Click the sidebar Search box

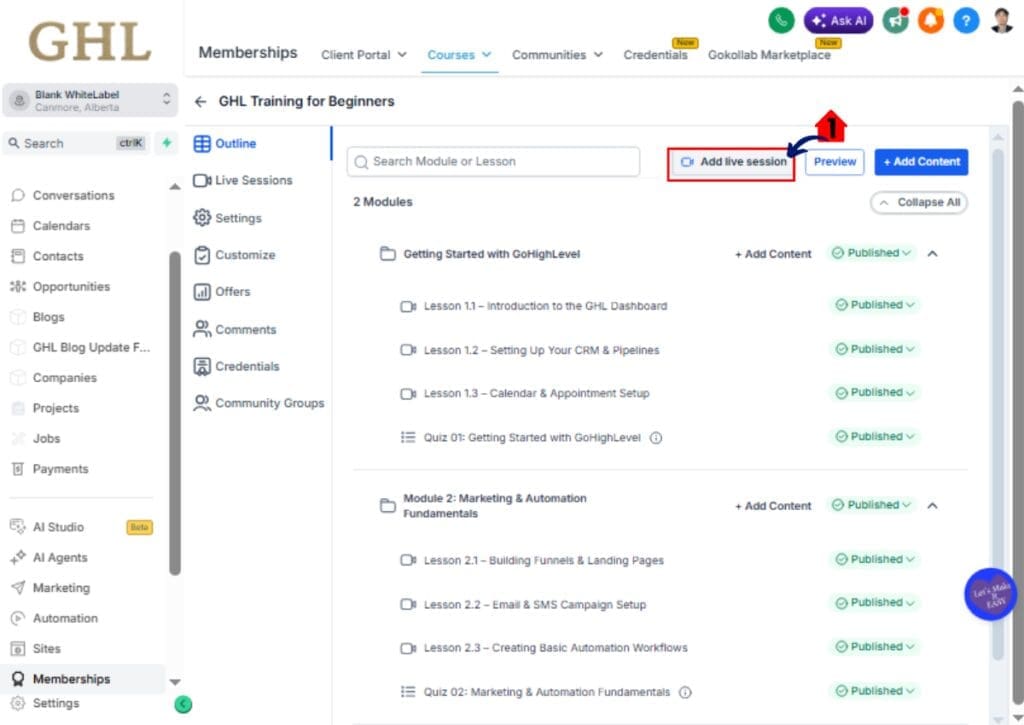coord(76,143)
